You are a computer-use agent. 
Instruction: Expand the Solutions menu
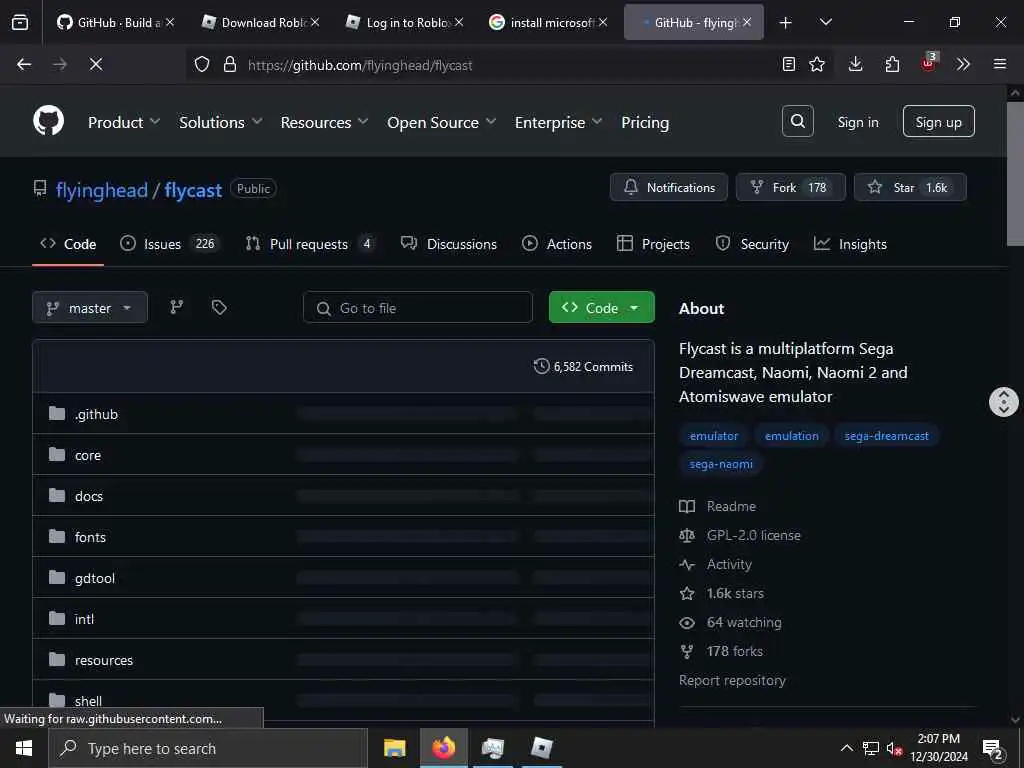click(x=220, y=122)
